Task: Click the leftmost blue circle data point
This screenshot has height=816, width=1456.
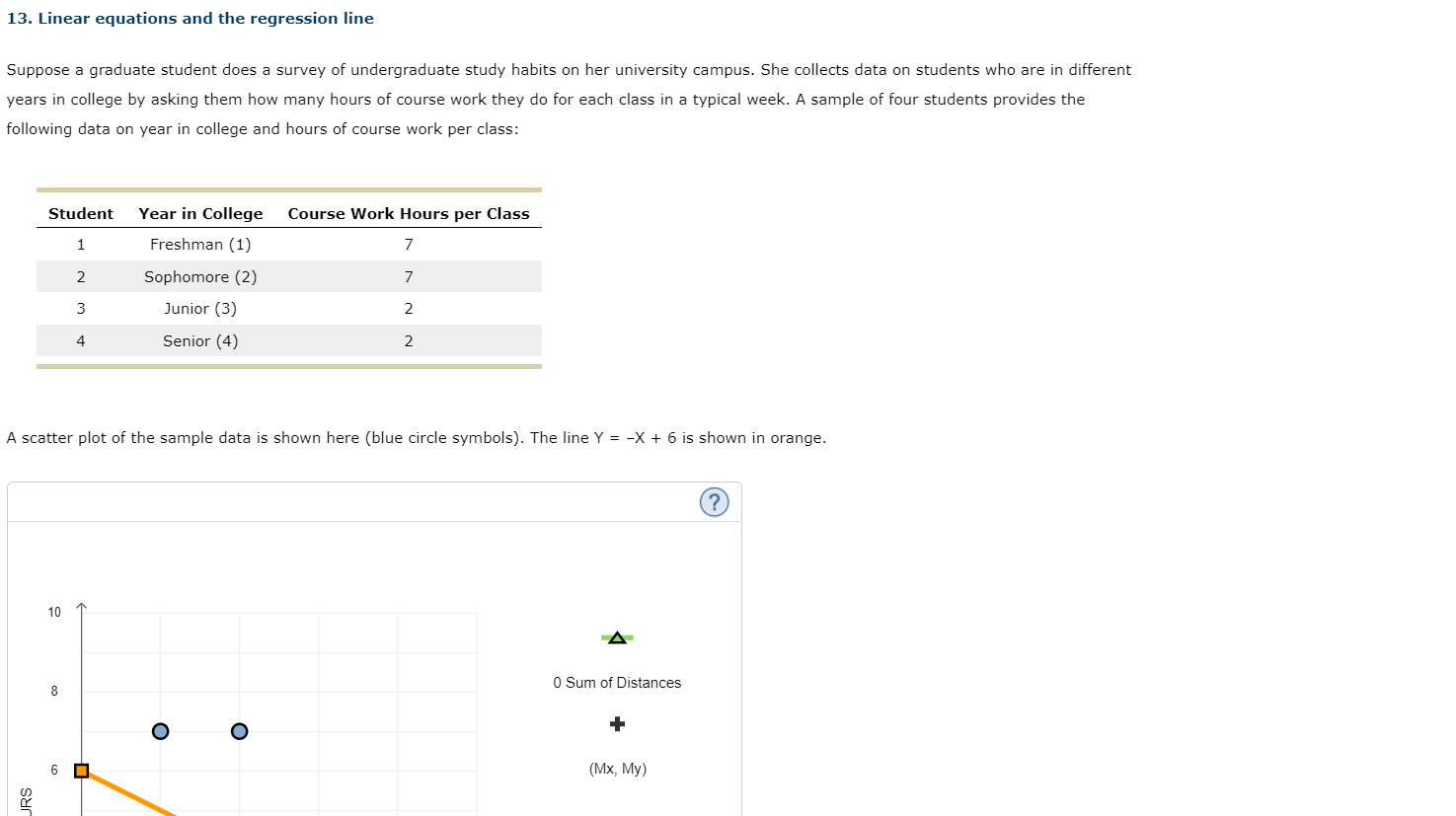Action: tap(160, 731)
